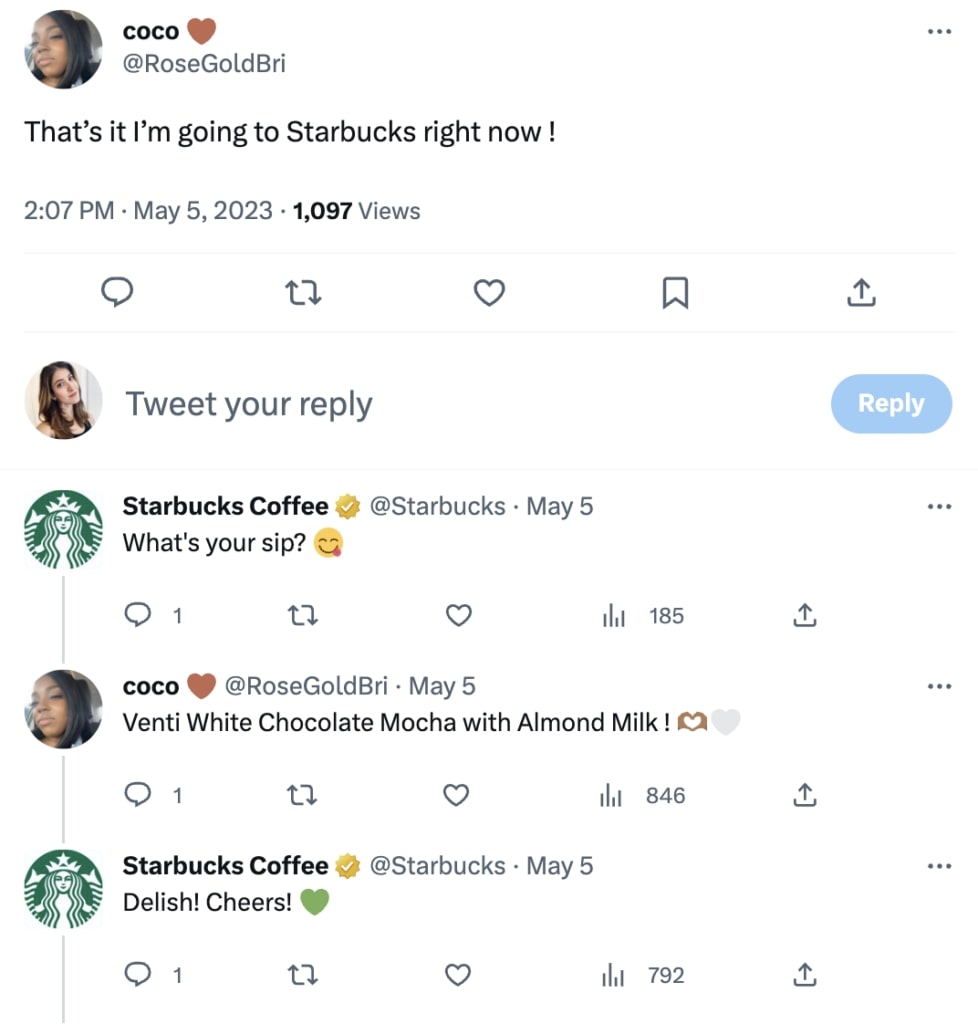Like the main tweet
Screen dimensions: 978x1024
(x=489, y=292)
